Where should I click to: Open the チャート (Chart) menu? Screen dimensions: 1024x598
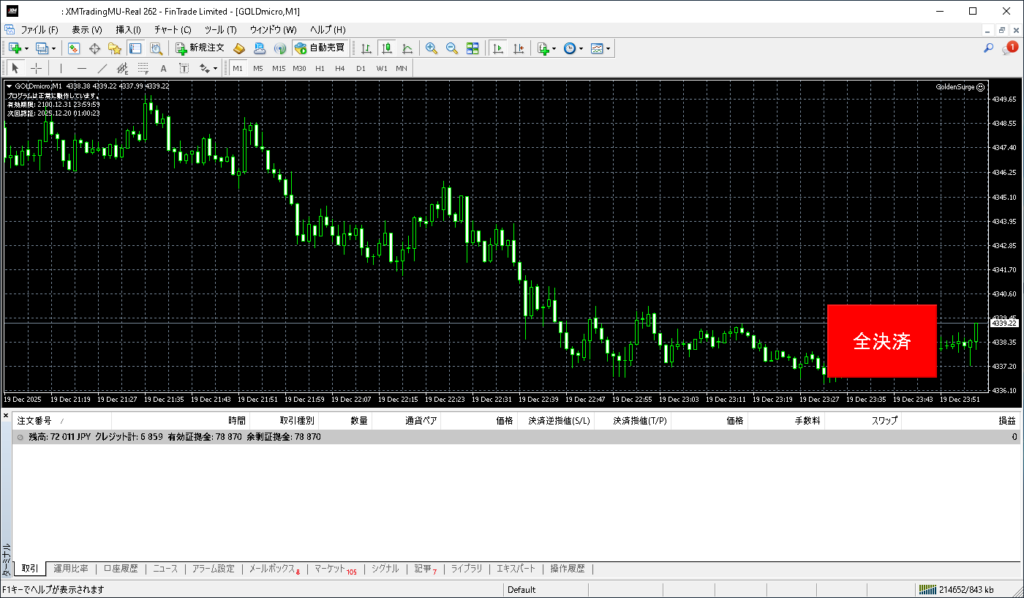172,30
